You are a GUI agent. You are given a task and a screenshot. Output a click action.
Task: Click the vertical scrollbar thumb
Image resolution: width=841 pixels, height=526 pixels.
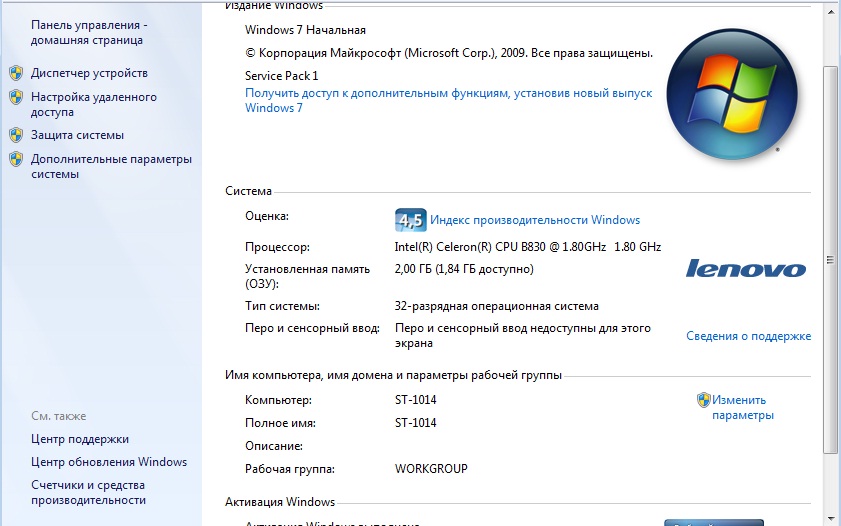(x=831, y=260)
